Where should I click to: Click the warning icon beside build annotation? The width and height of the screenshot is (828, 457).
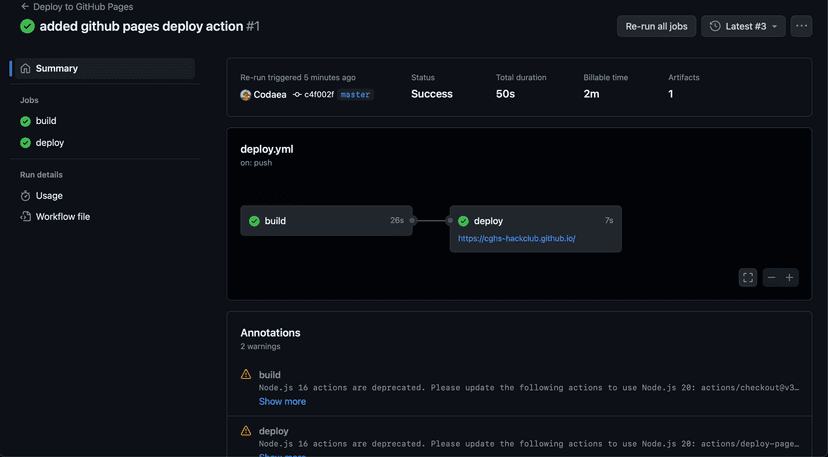(x=246, y=374)
